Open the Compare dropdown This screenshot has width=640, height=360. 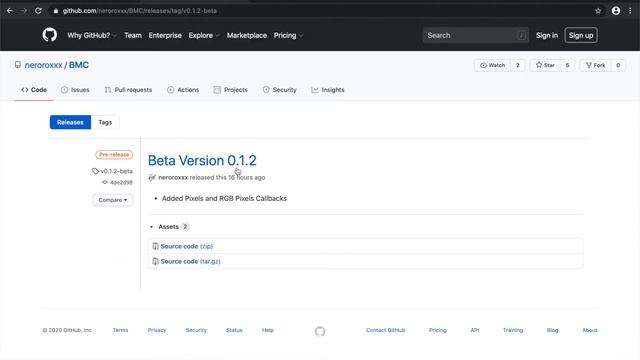point(113,200)
